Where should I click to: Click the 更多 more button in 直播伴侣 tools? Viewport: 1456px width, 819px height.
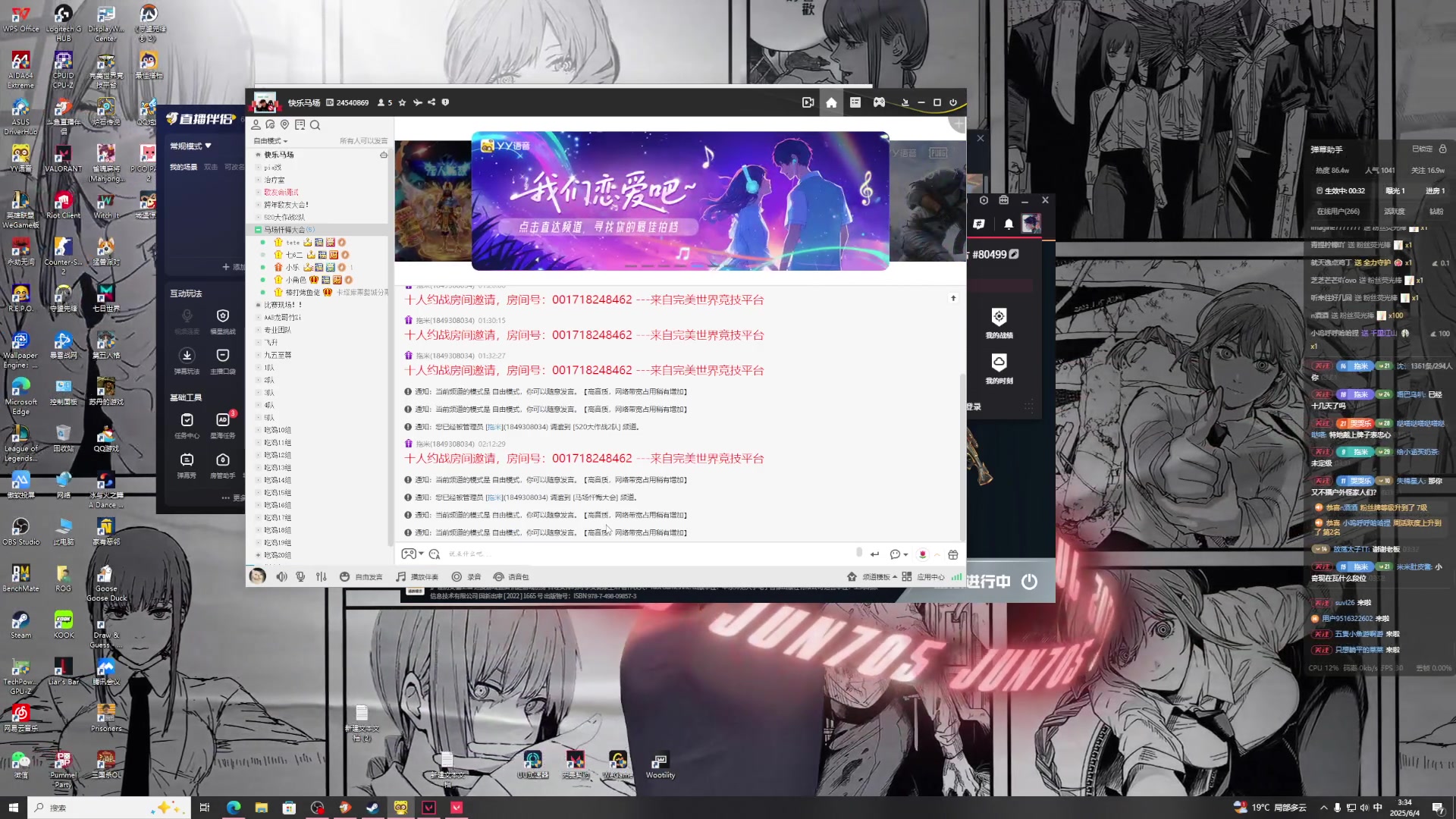pyautogui.click(x=234, y=497)
